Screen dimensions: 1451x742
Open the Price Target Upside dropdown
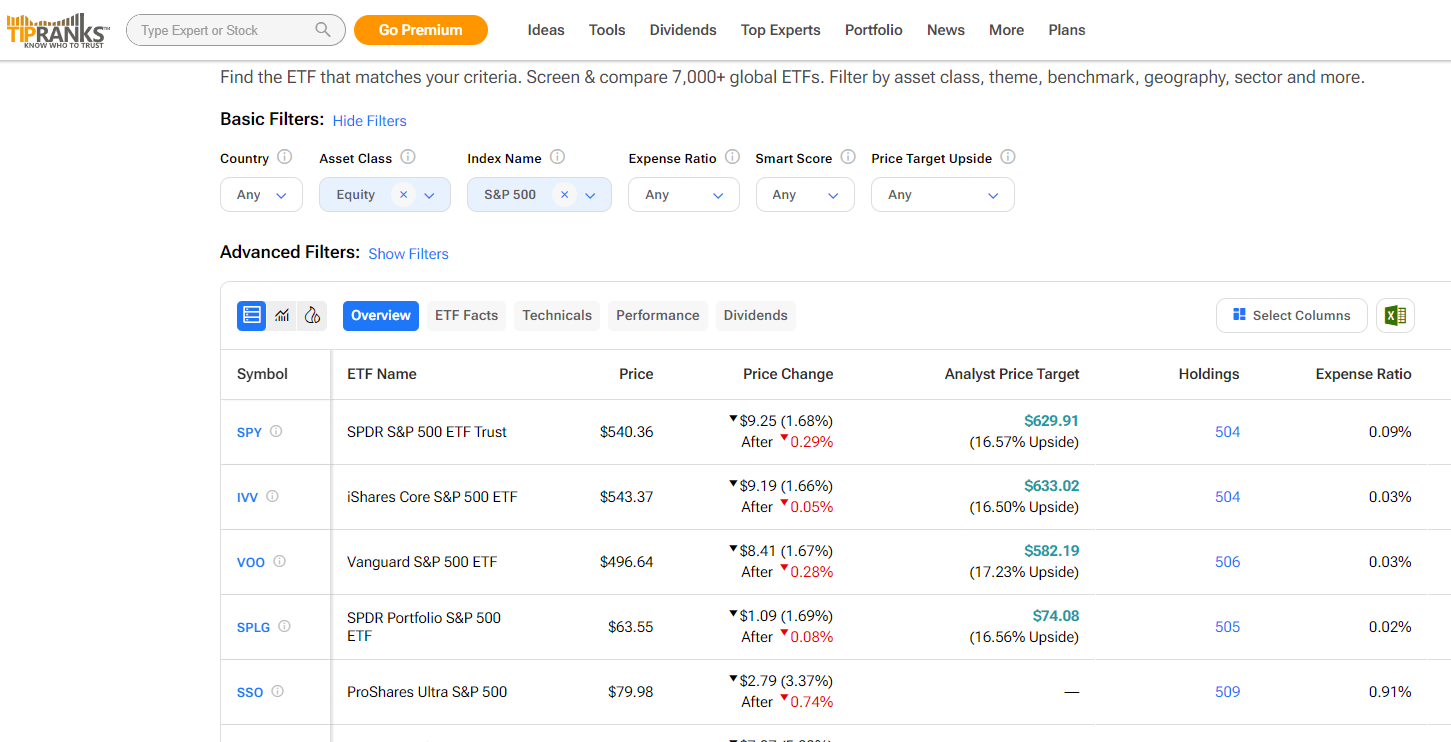point(943,195)
